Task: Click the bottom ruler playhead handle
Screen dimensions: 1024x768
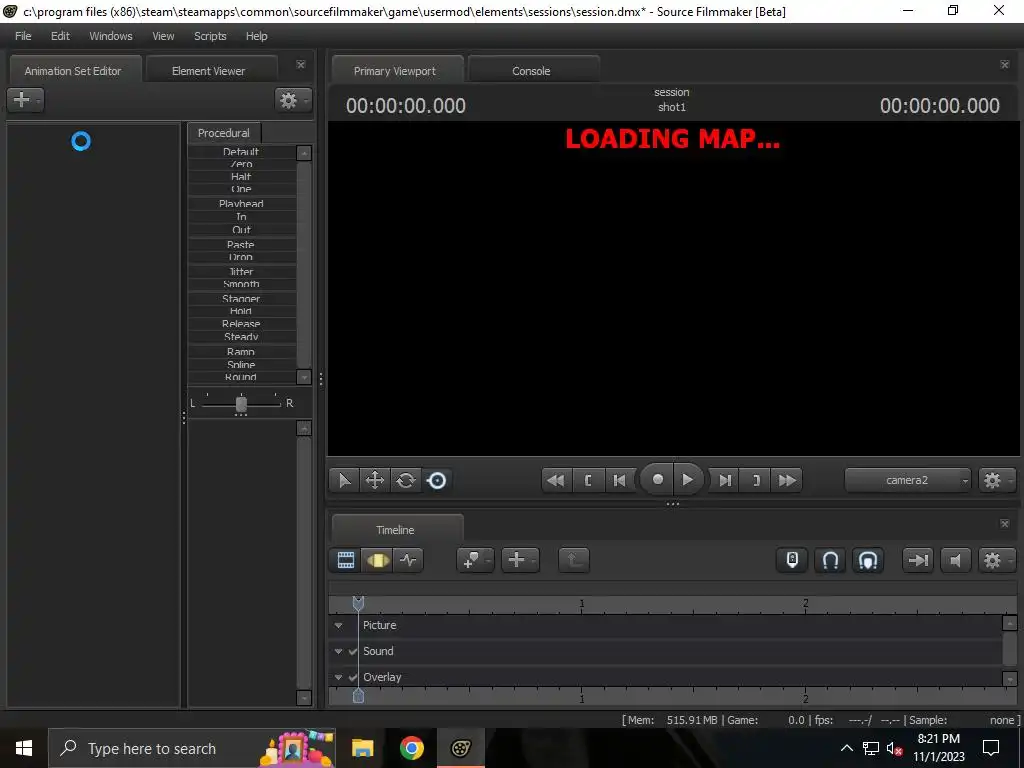Action: click(x=358, y=696)
